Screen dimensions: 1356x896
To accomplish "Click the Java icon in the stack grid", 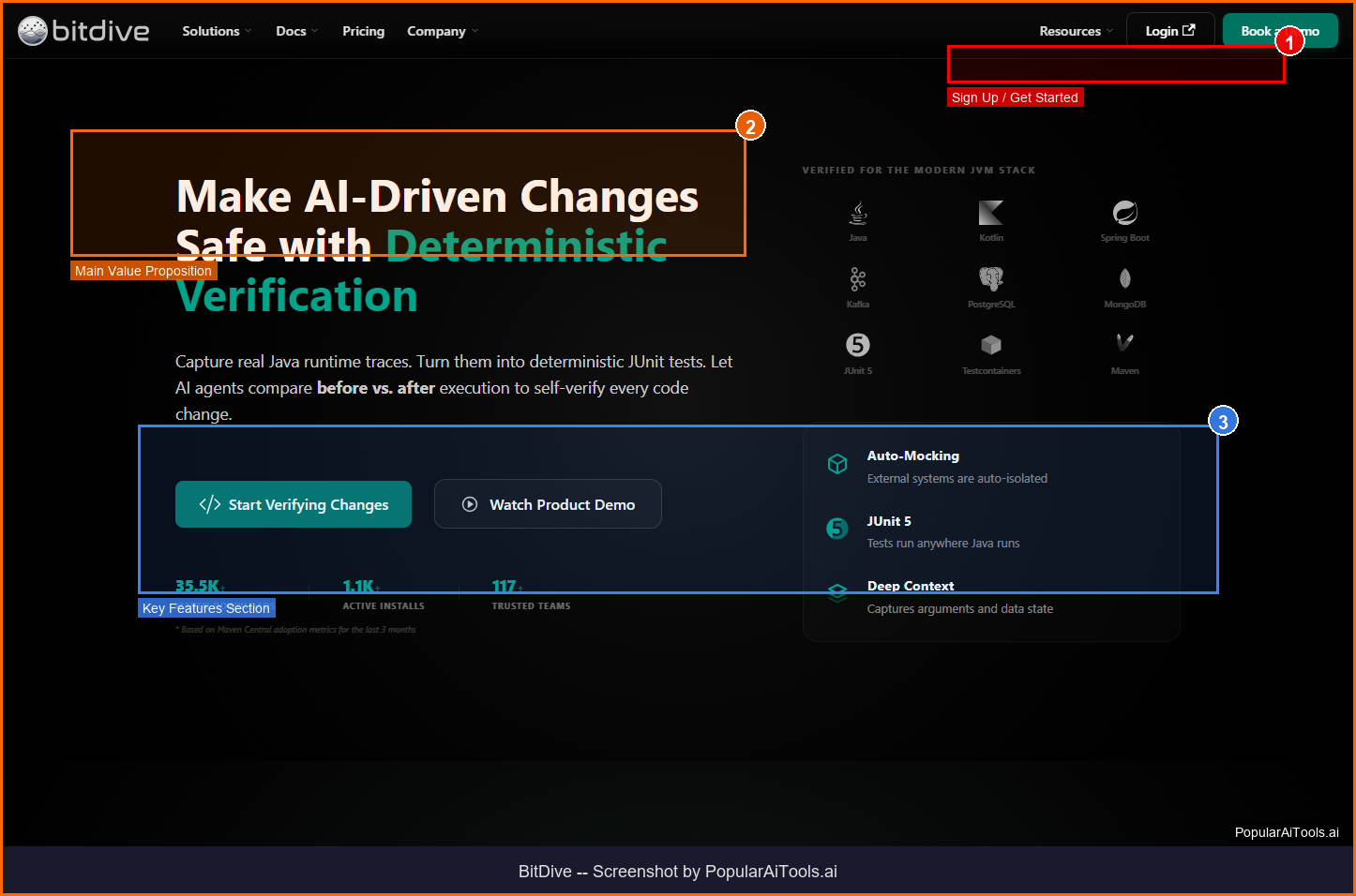I will [857, 214].
